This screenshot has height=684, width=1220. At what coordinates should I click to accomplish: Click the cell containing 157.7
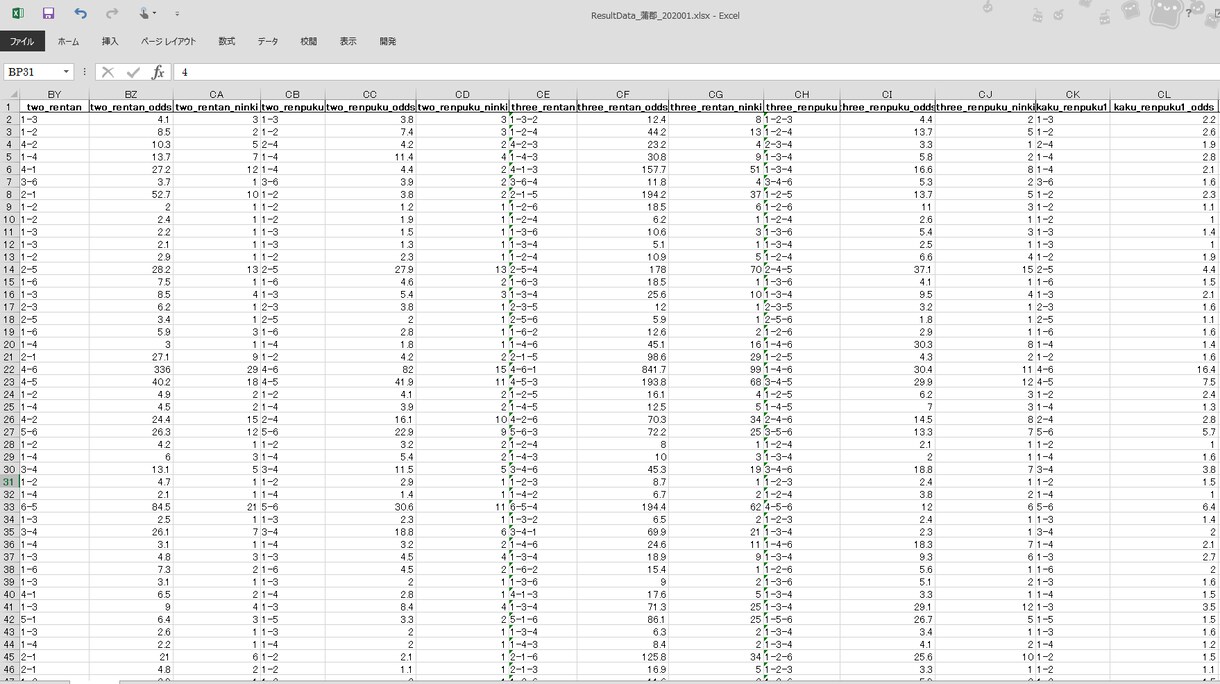click(x=623, y=170)
